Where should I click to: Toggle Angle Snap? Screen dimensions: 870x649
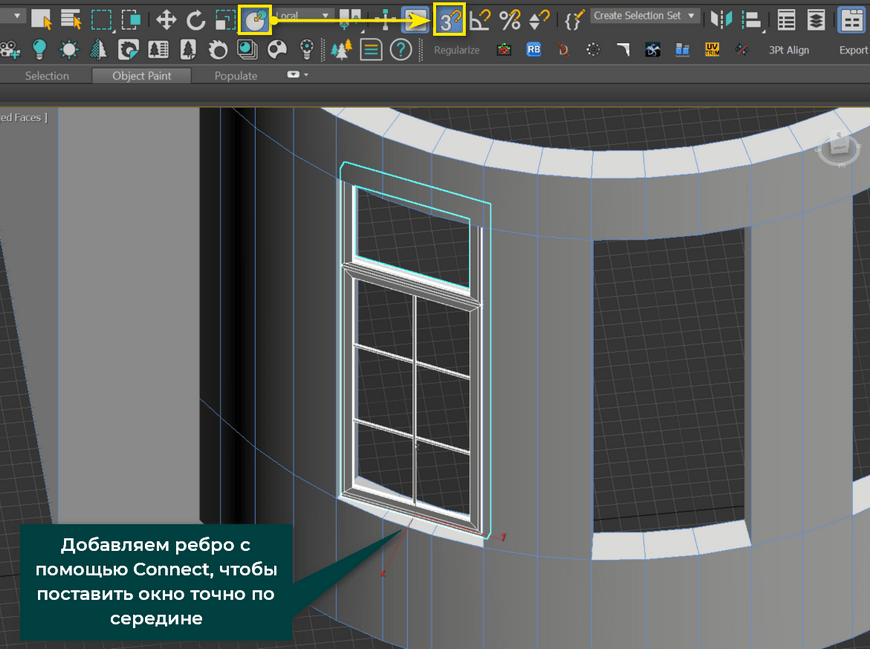481,19
